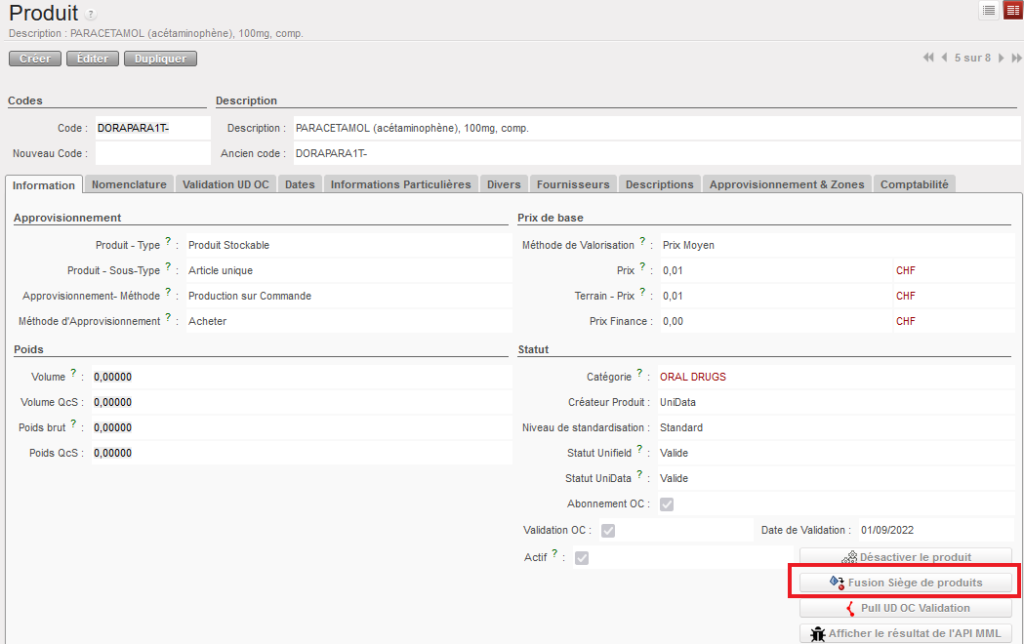This screenshot has height=644, width=1024.
Task: Toggle the Abonnement OC checkbox
Action: (666, 504)
